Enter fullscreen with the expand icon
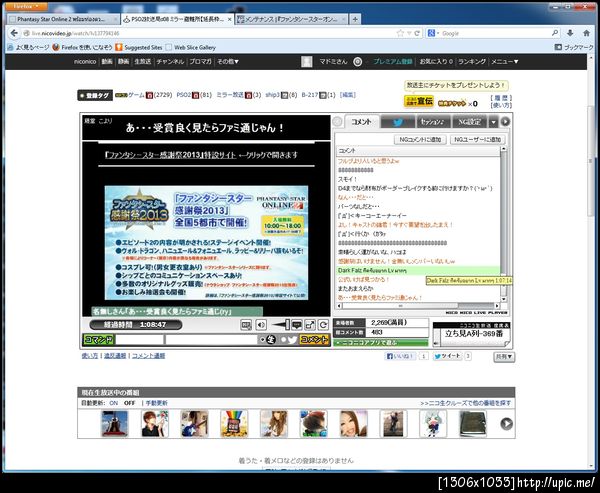This screenshot has width=600, height=493. click(x=310, y=325)
